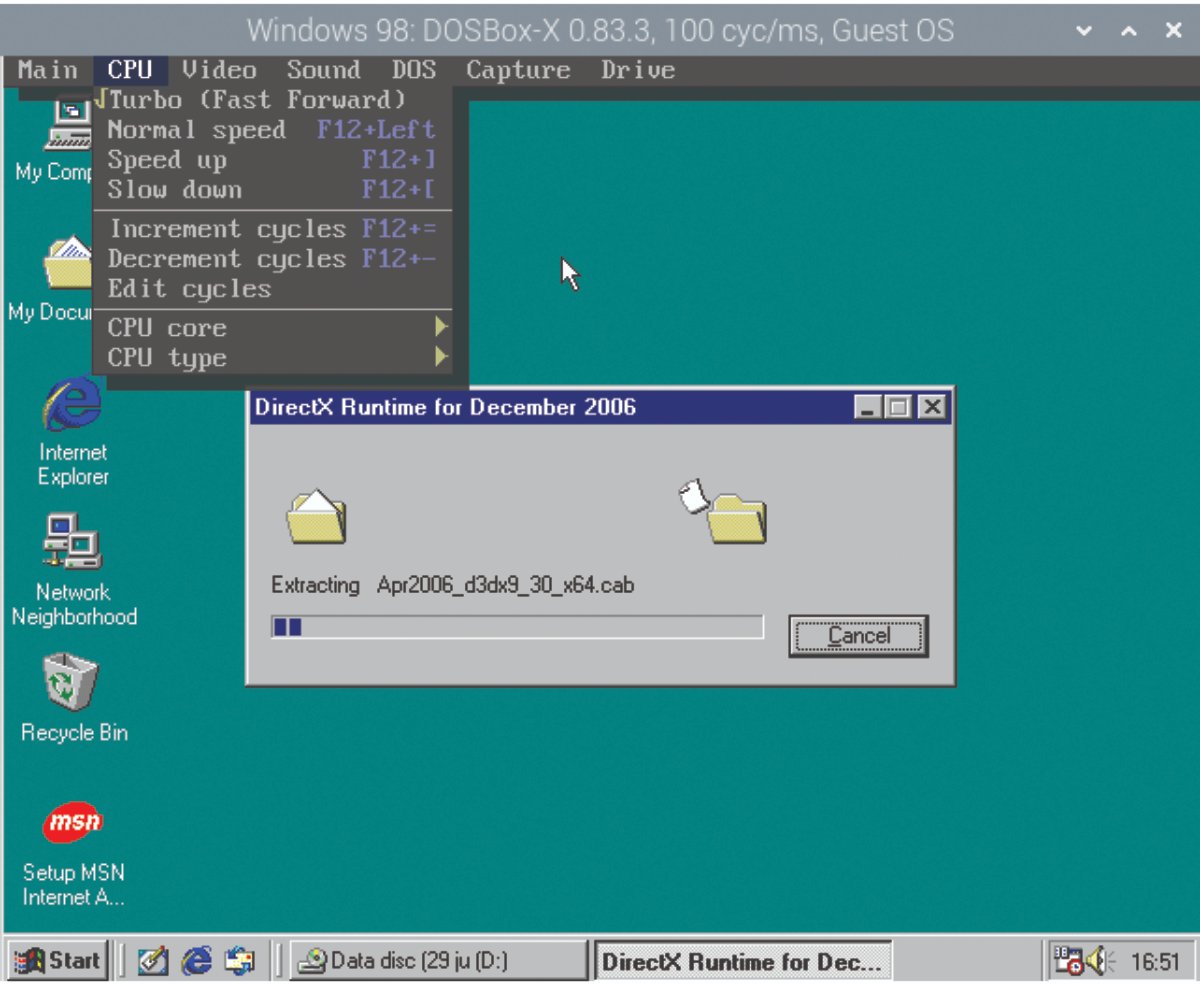Cancel the DirectX extraction
This screenshot has width=1200, height=985.
[858, 636]
